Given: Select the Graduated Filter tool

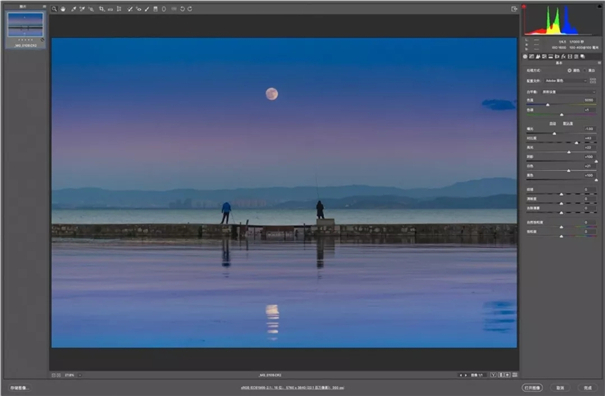Looking at the screenshot, I should click(155, 9).
